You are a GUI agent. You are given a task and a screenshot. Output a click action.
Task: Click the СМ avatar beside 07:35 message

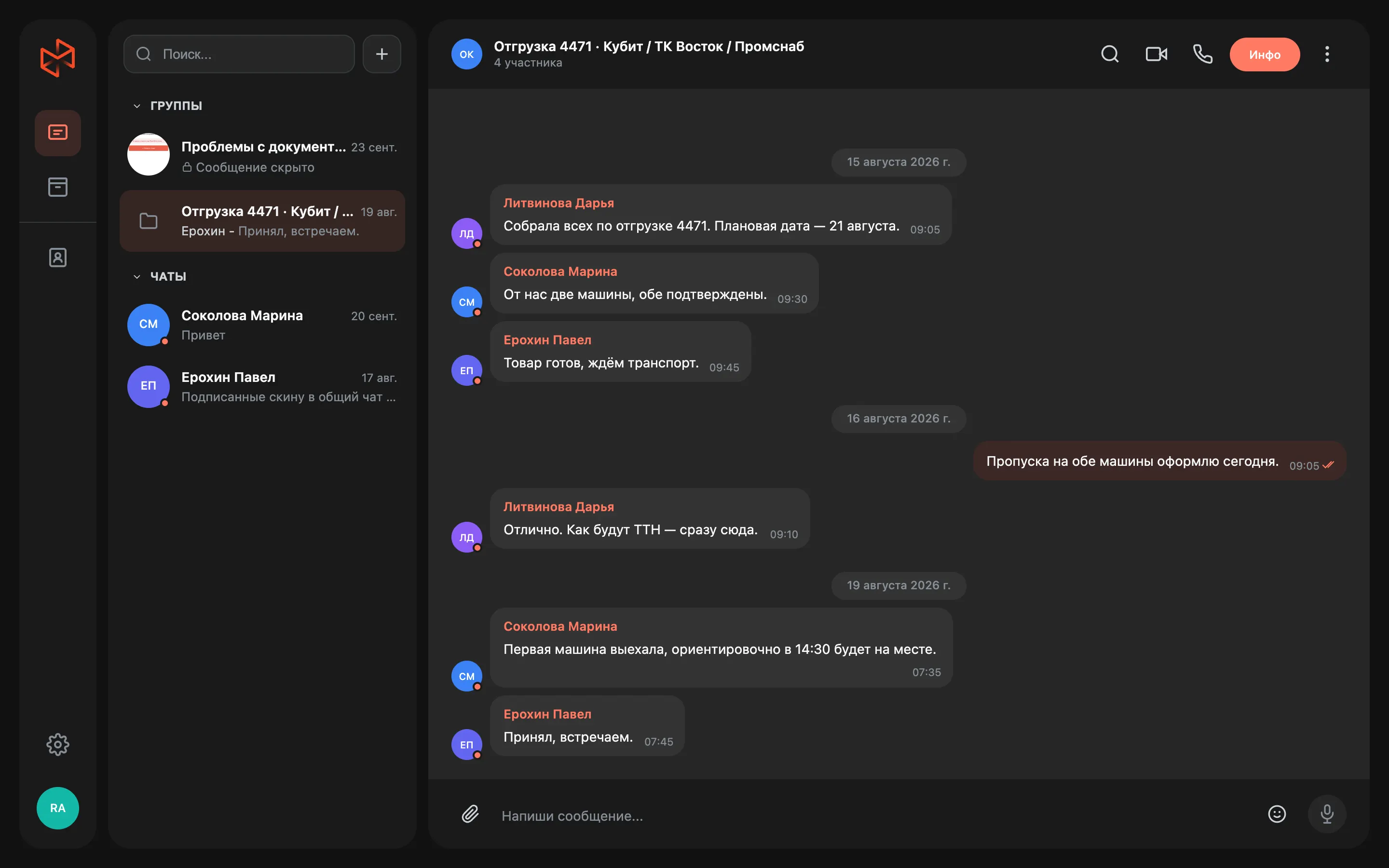tap(467, 676)
